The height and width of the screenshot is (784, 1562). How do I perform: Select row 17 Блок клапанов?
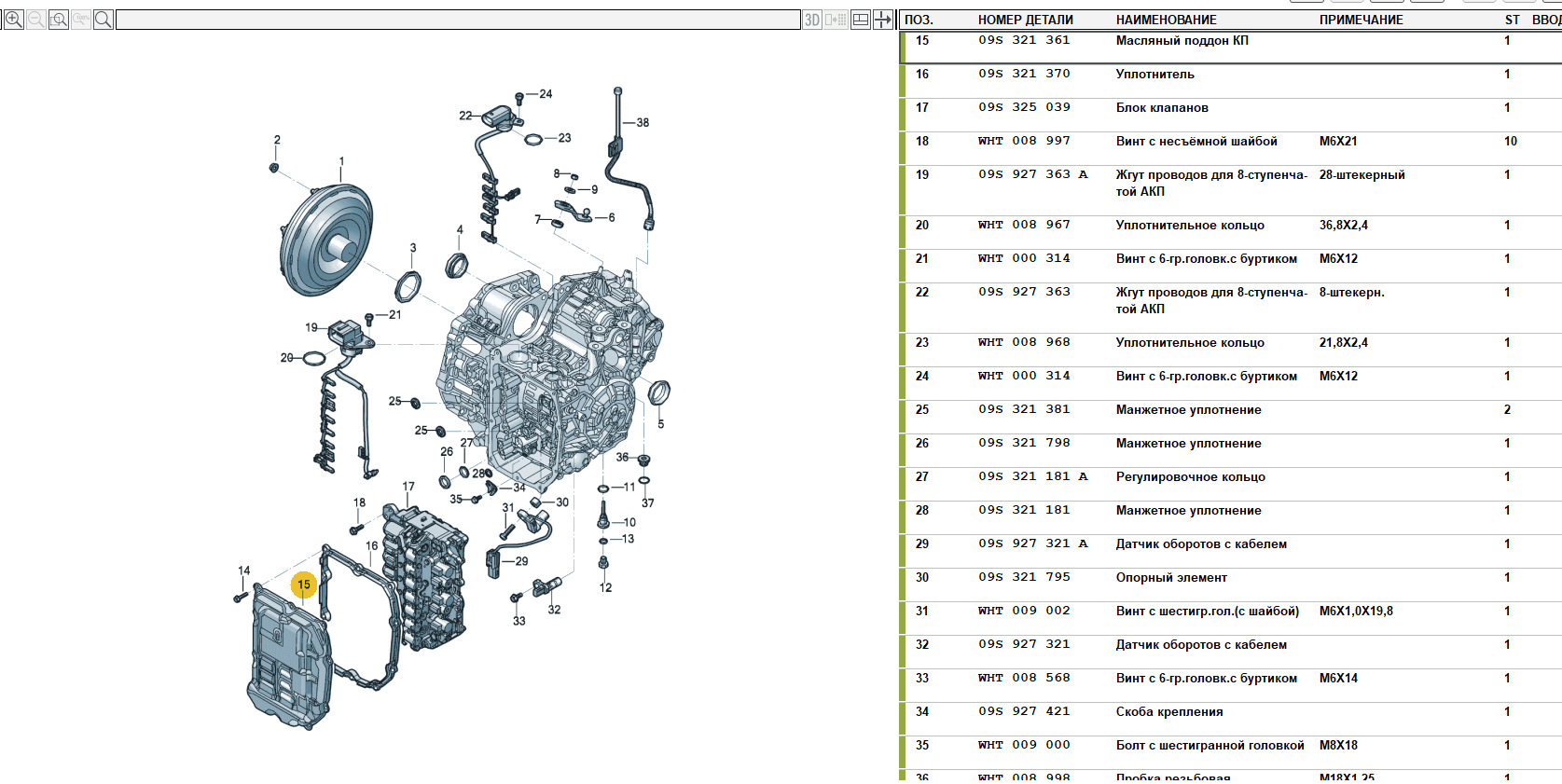click(1161, 108)
